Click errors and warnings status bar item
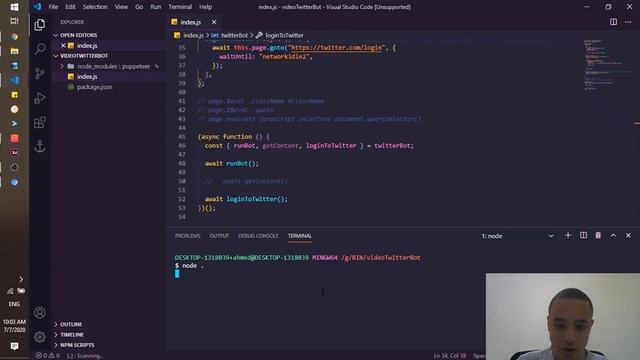This screenshot has height=360, width=640. pos(48,356)
